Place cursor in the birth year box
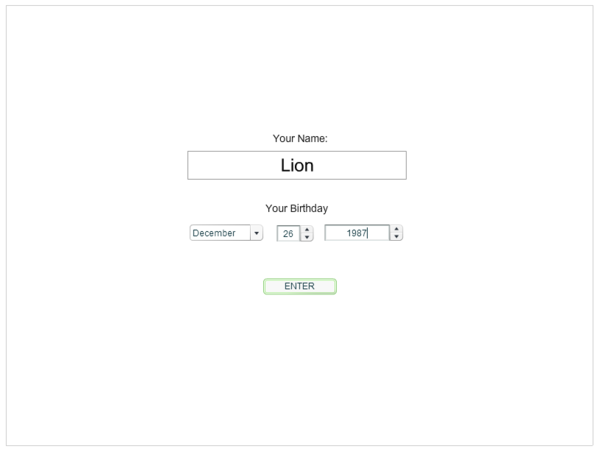The image size is (600, 449). click(x=356, y=233)
